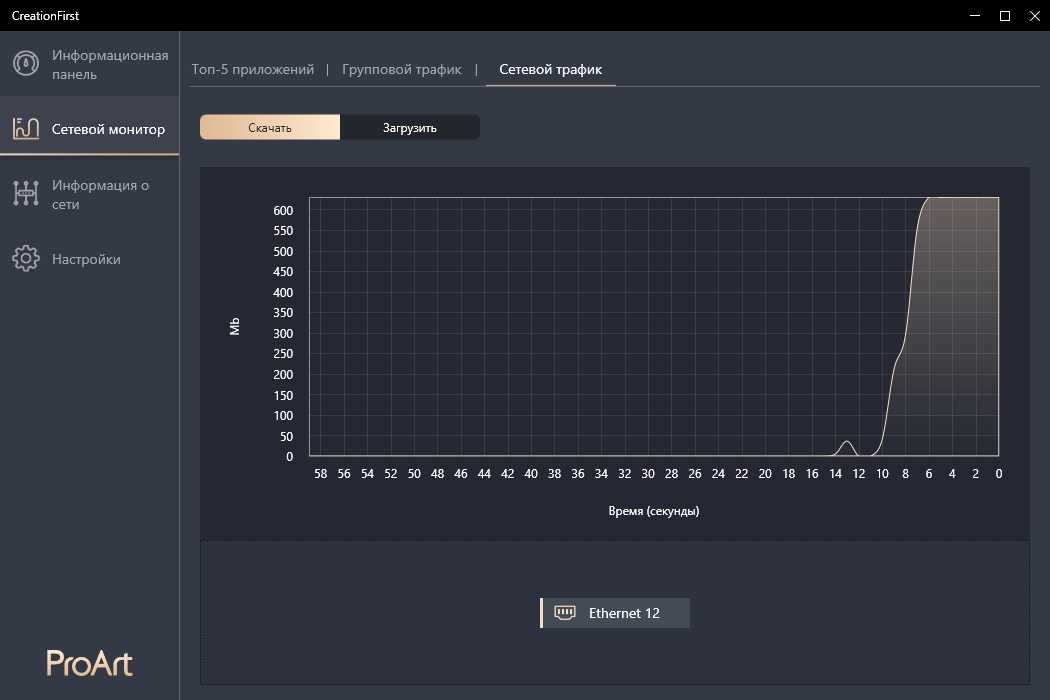Image resolution: width=1050 pixels, height=700 pixels.
Task: Maximize the CreationFirst window
Action: click(1005, 16)
